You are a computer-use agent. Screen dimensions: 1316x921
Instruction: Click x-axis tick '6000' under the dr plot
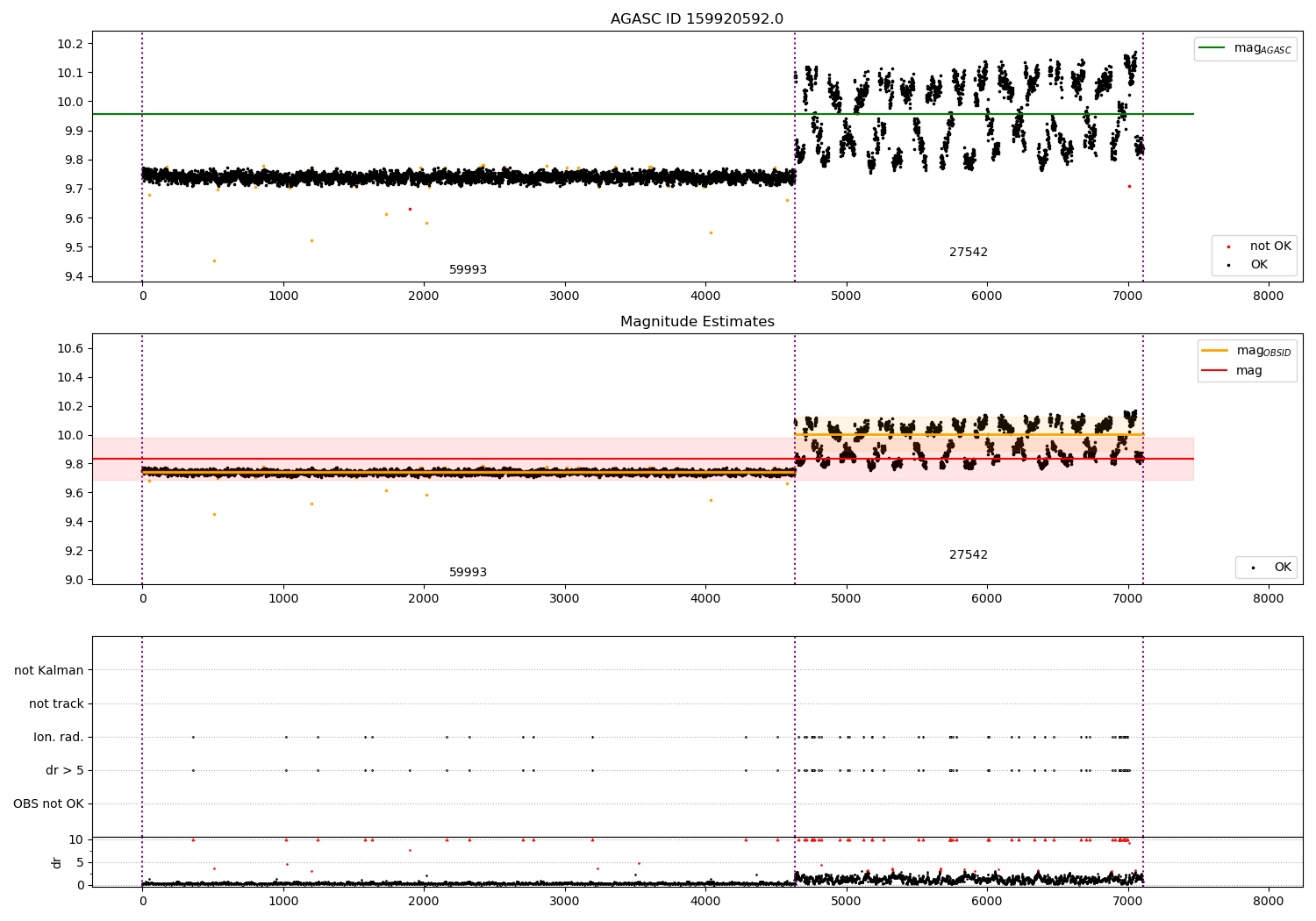tap(987, 902)
